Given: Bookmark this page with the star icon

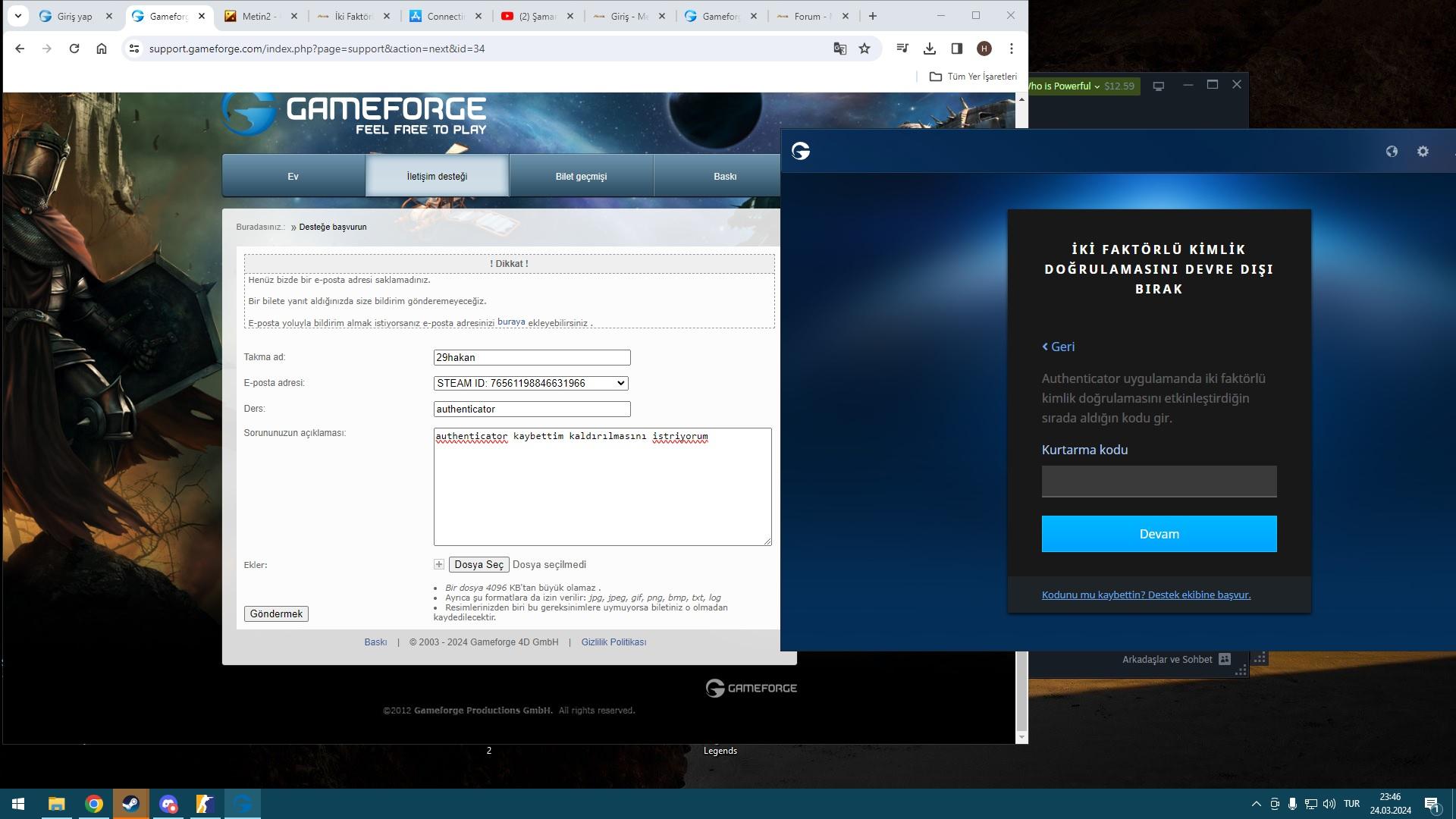Looking at the screenshot, I should [x=864, y=48].
